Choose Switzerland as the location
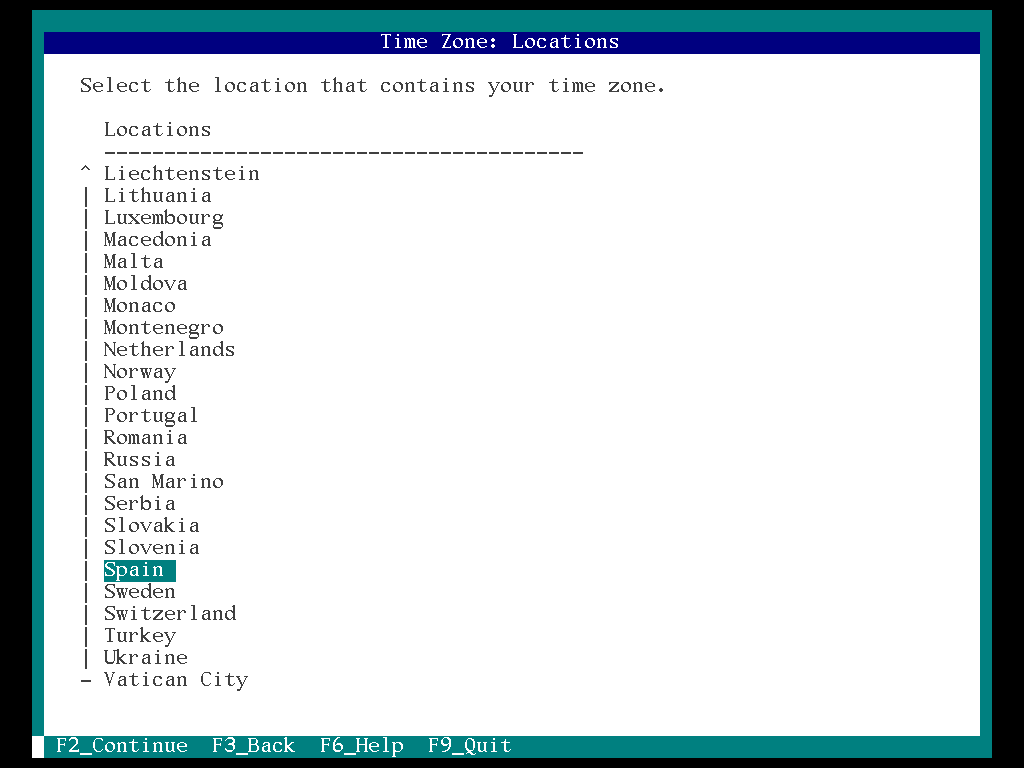Image resolution: width=1024 pixels, height=768 pixels. [x=170, y=614]
